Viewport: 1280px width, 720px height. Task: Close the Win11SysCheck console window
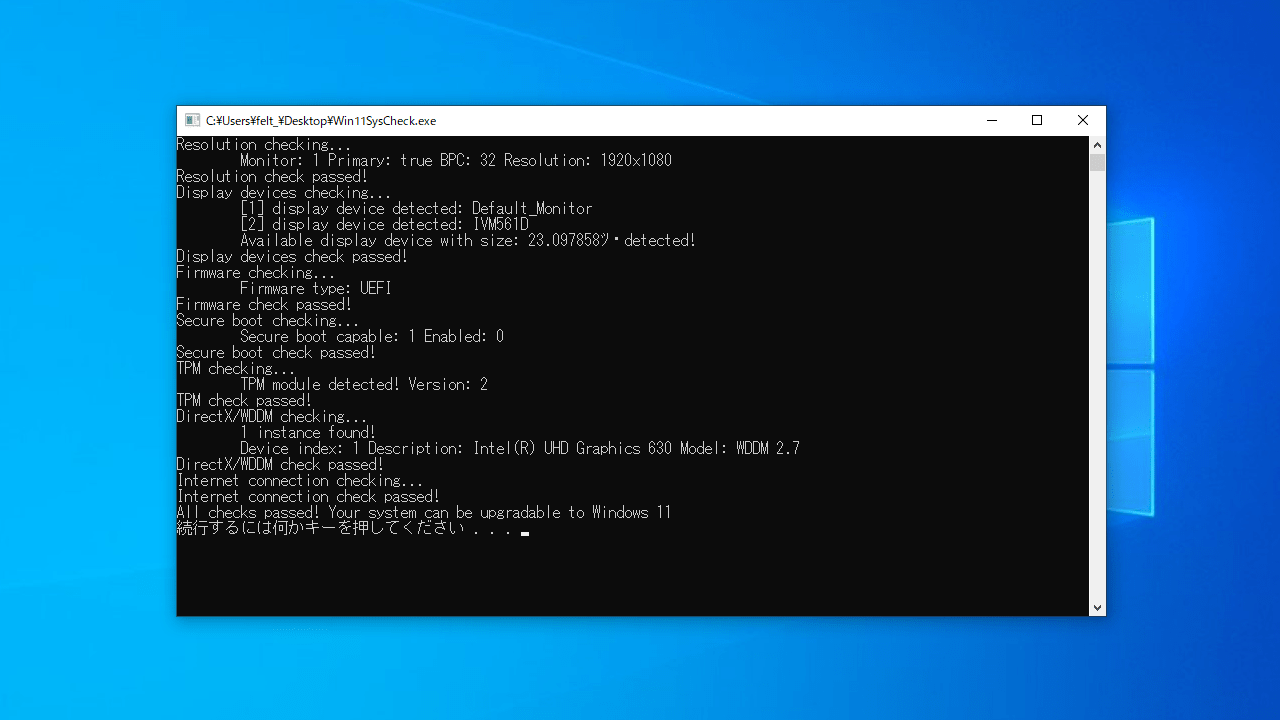pyautogui.click(x=1083, y=120)
